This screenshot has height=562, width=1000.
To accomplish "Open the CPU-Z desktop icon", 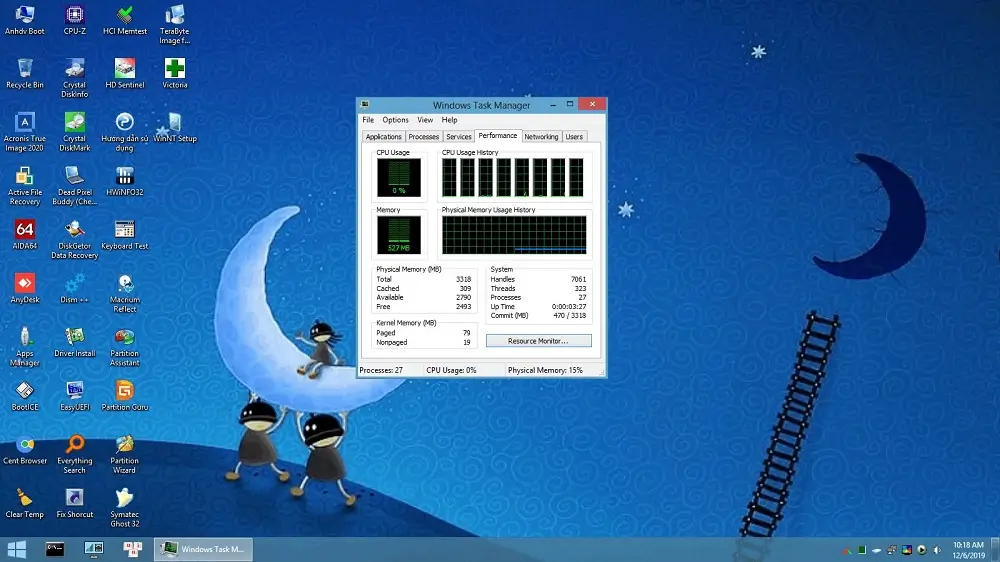I will tap(74, 16).
